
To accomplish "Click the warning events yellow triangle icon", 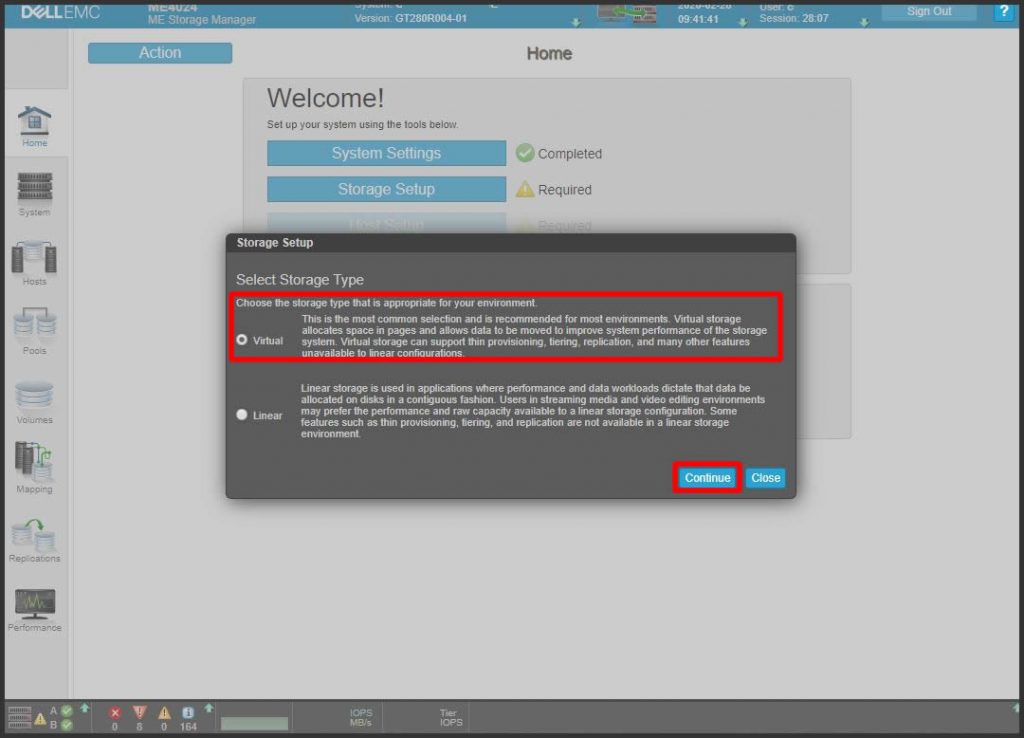I will 164,713.
